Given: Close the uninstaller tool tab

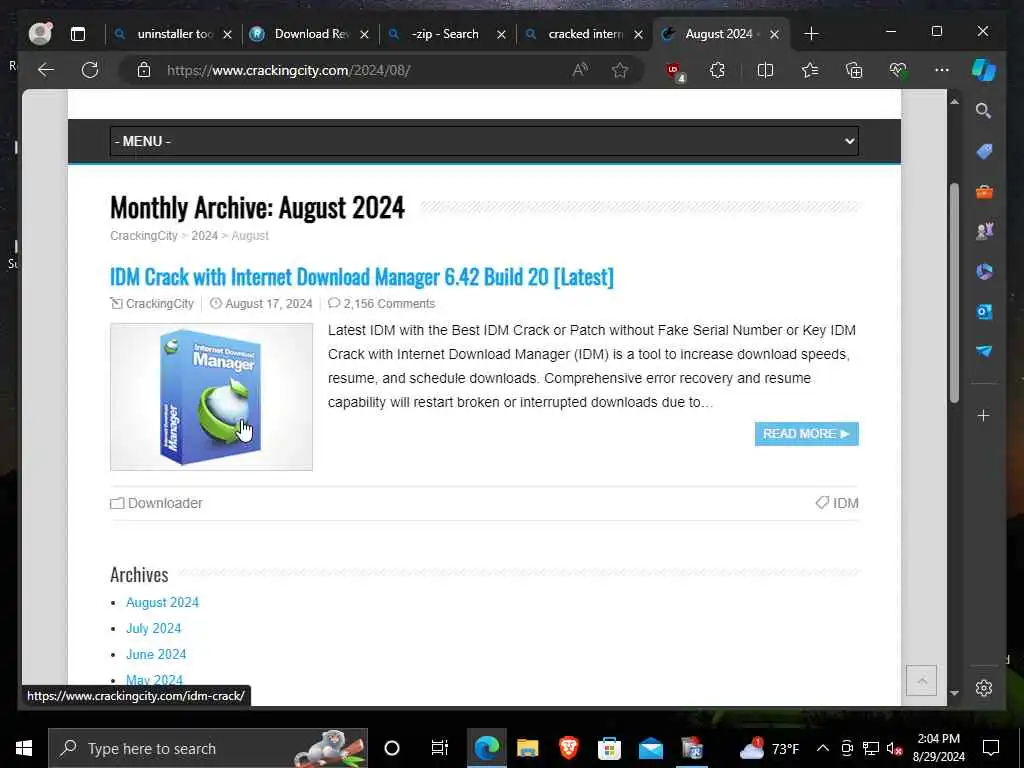Looking at the screenshot, I should click(227, 35).
